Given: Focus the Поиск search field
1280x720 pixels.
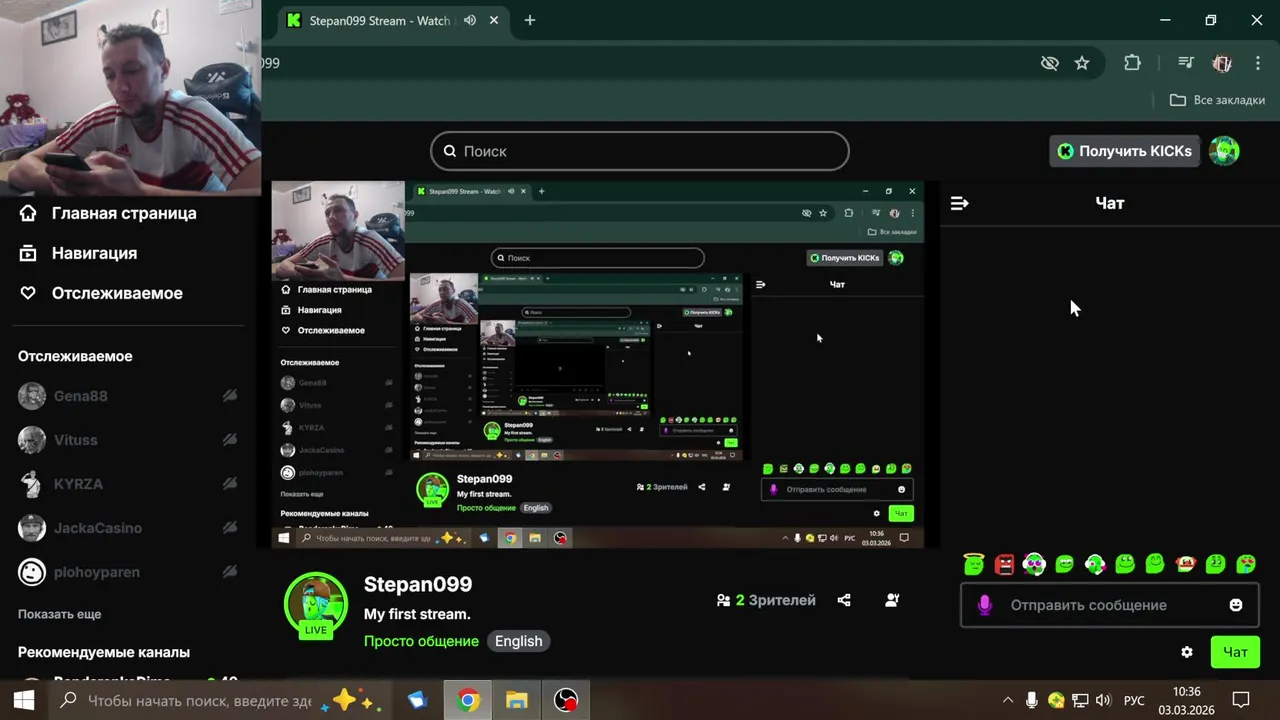Looking at the screenshot, I should click(640, 151).
